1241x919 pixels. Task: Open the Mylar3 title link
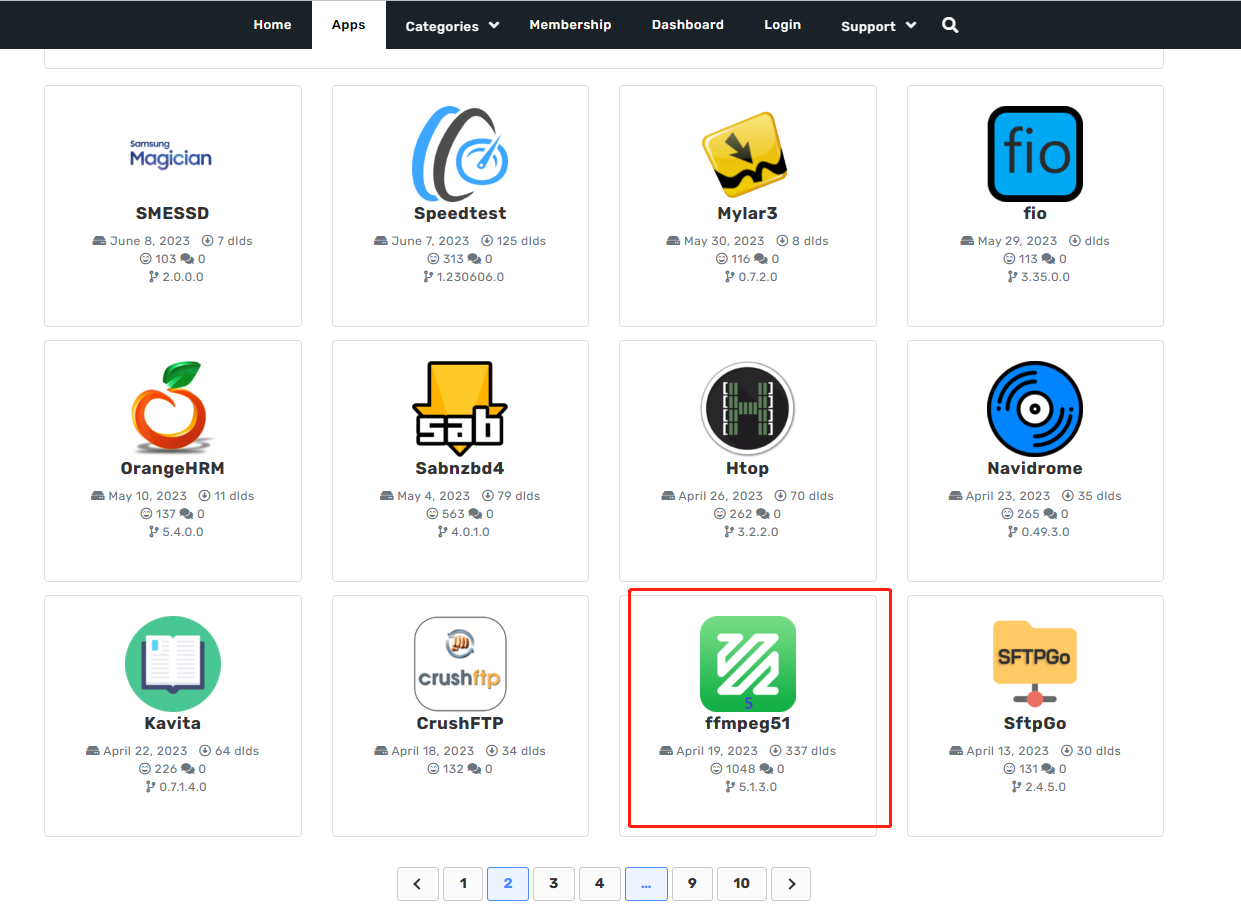tap(747, 213)
